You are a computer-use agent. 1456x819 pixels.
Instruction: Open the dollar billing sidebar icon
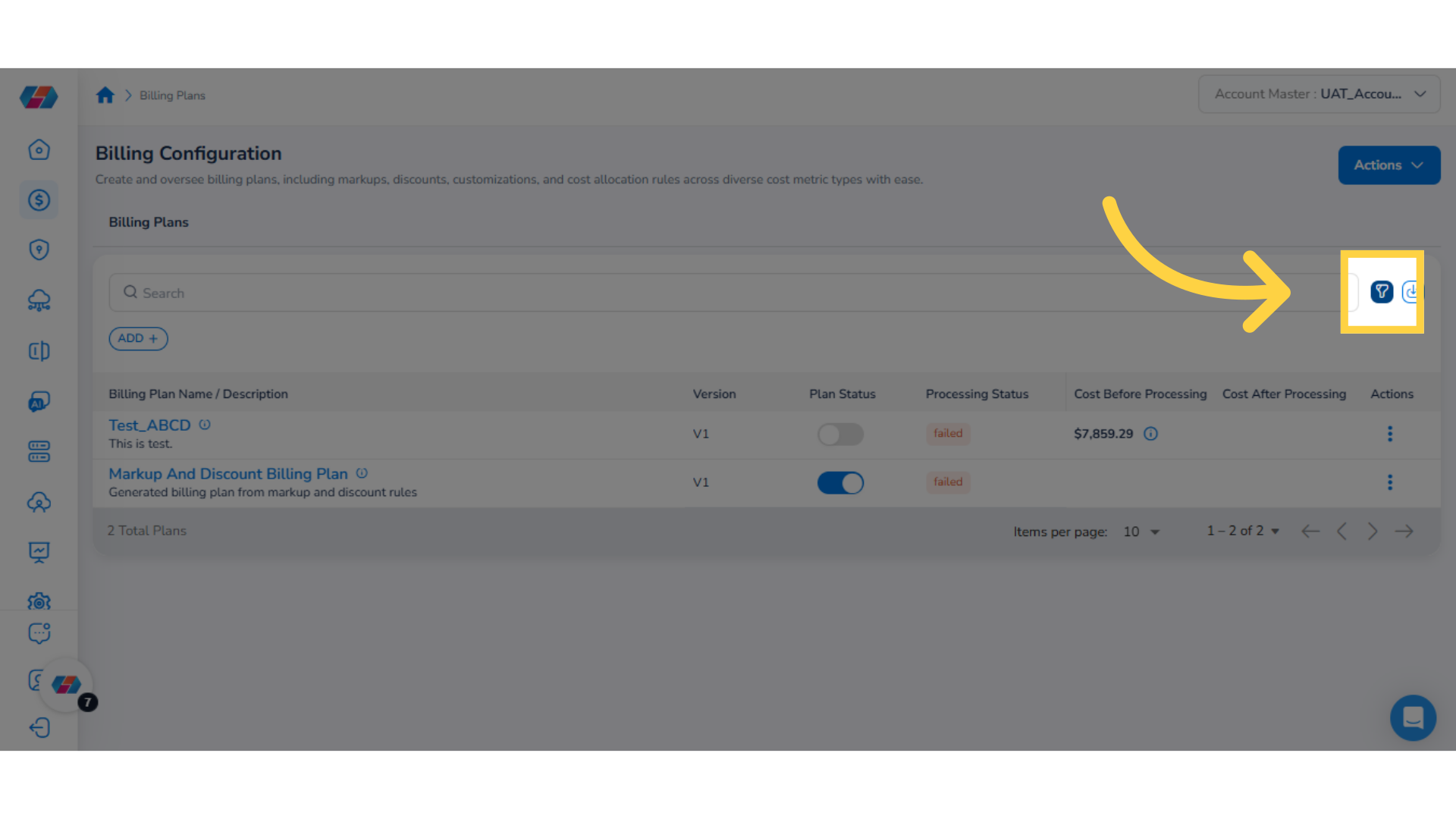(39, 200)
